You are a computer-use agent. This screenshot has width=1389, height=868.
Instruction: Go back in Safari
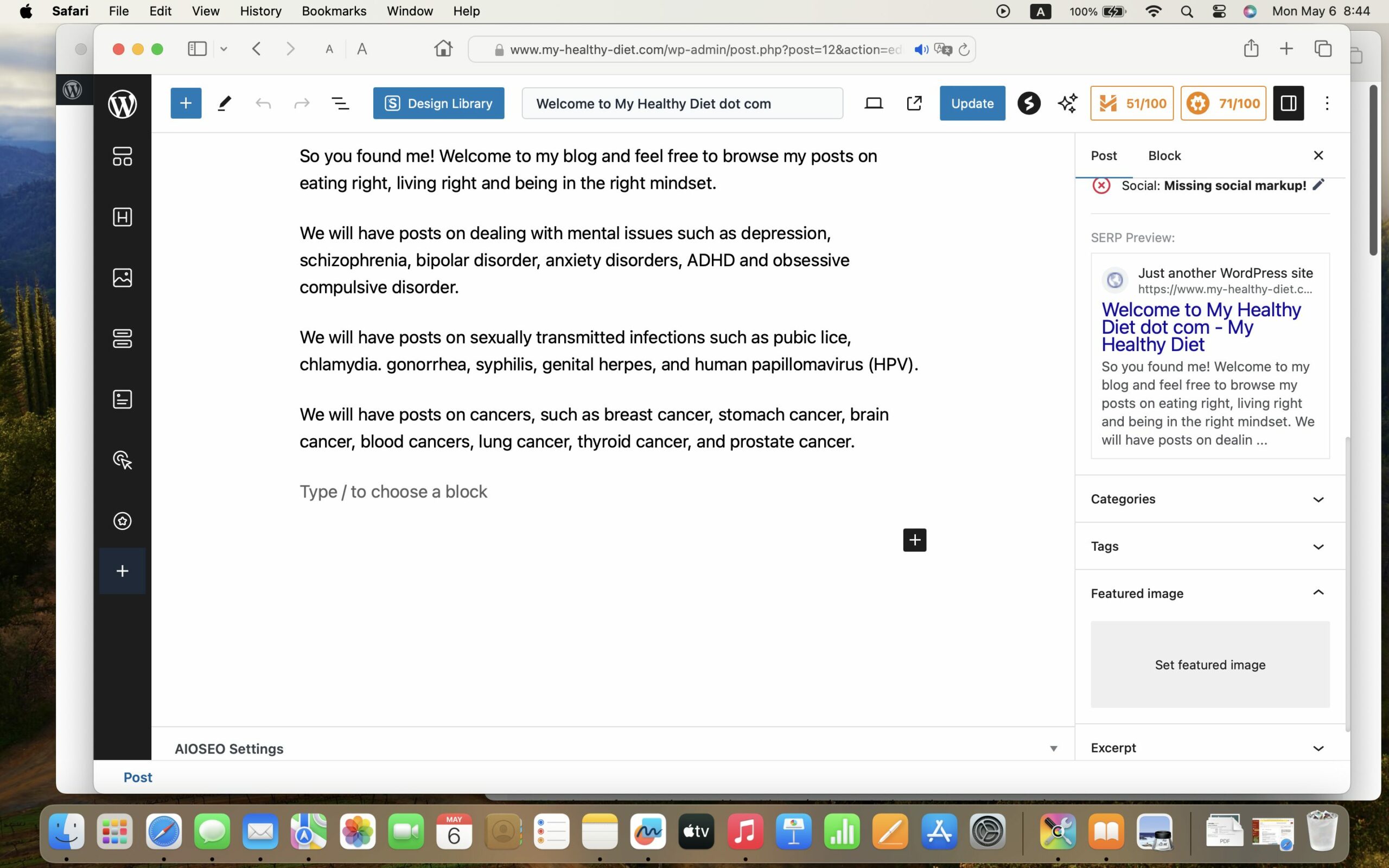(x=257, y=49)
